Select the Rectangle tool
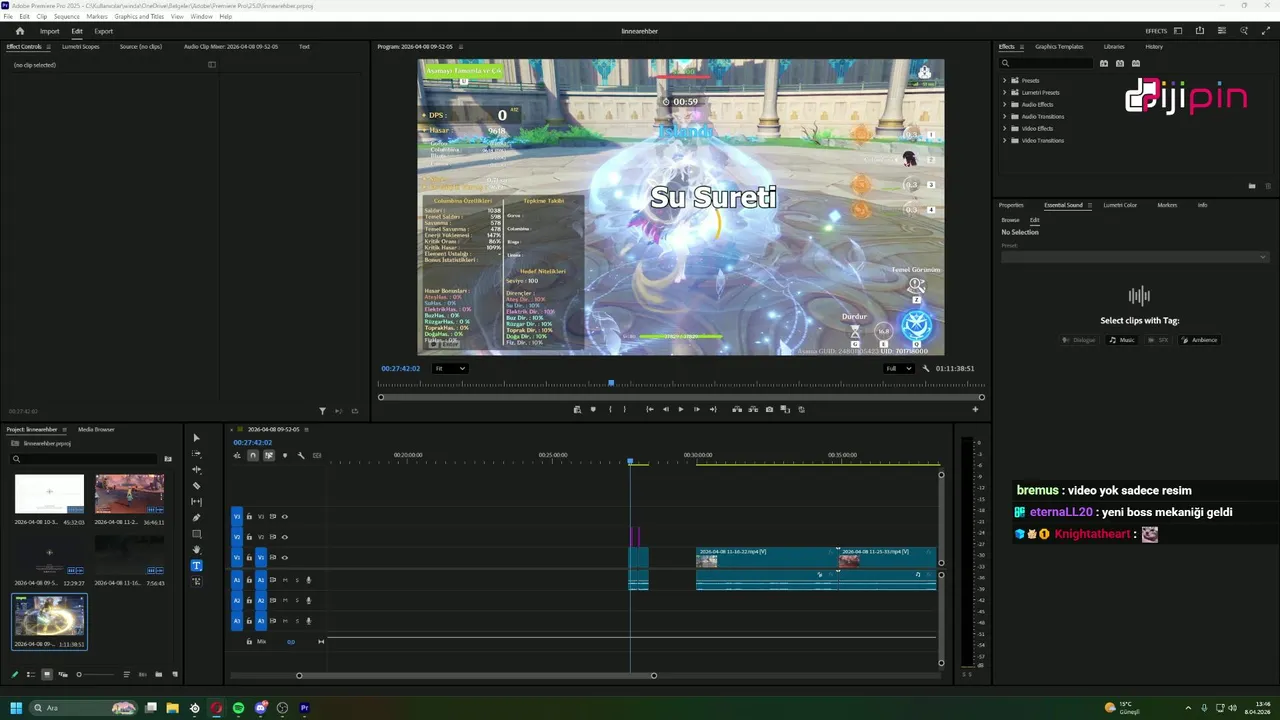The width and height of the screenshot is (1280, 720). tap(196, 534)
